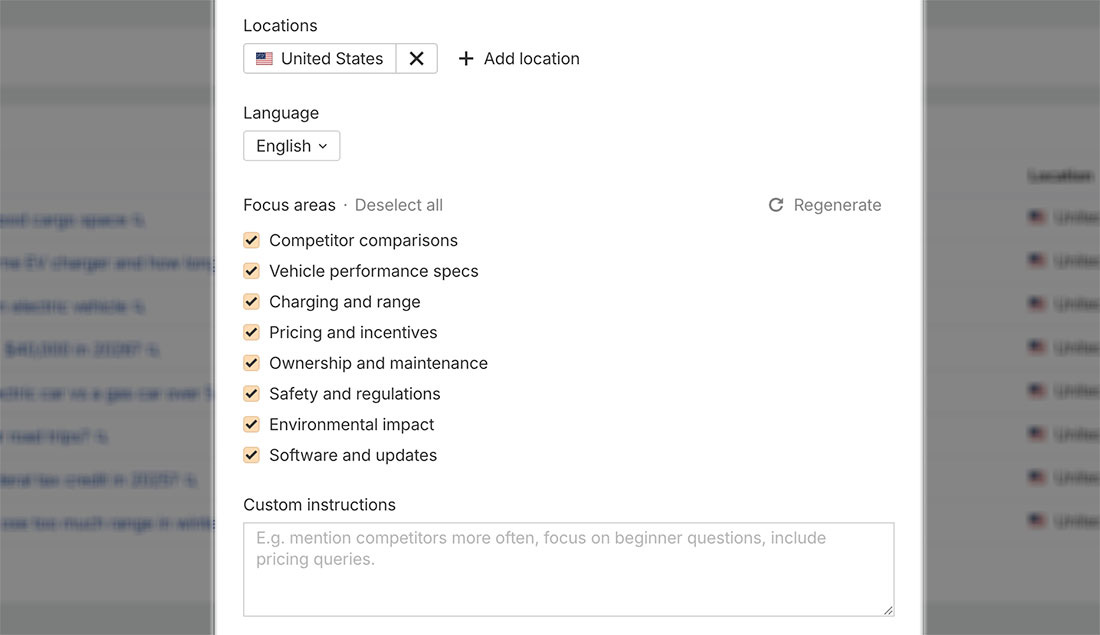Screen dimensions: 1100x635
Task: Click the plus icon to add location
Action: [466, 59]
